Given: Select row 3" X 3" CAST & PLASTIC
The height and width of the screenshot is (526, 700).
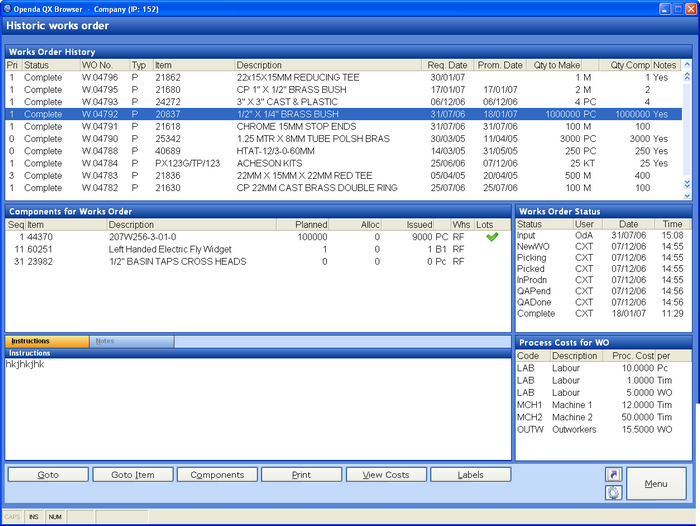Looking at the screenshot, I should 343,102.
